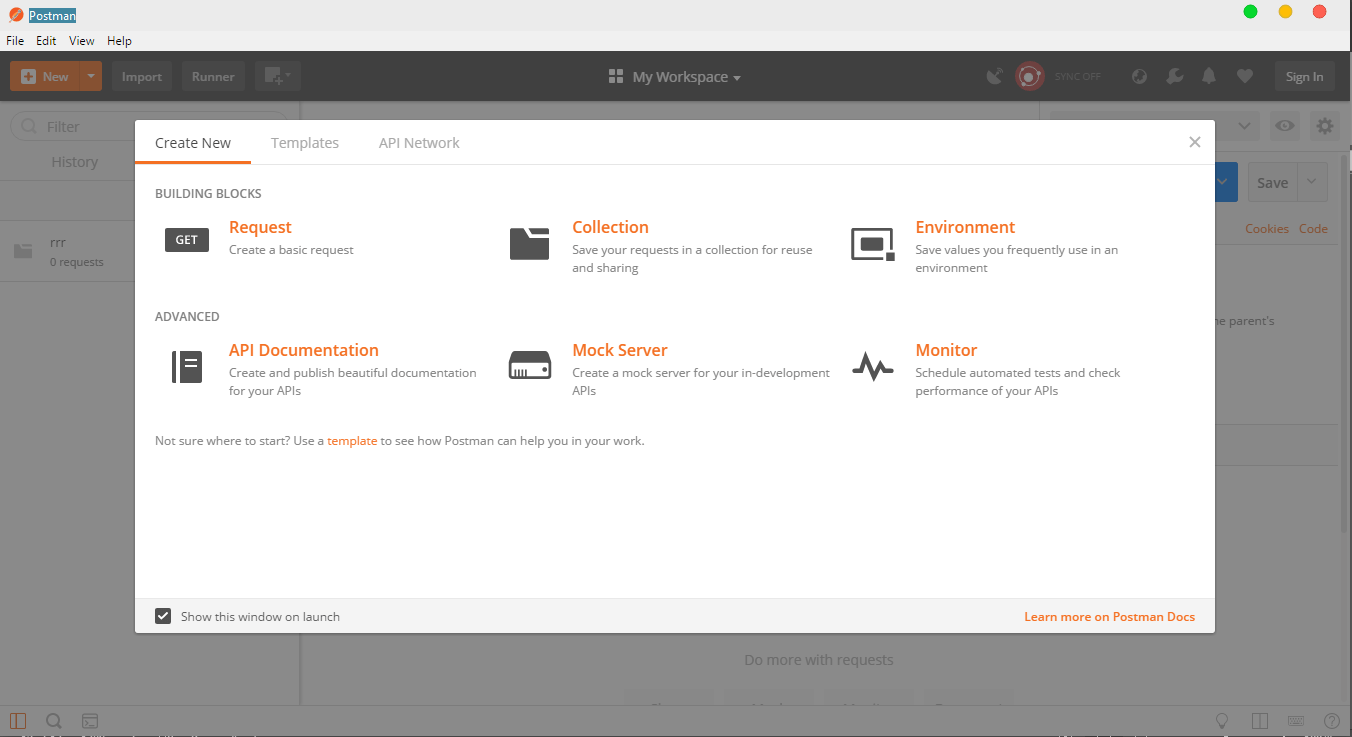Open notifications bell icon
The image size is (1352, 737).
click(x=1209, y=77)
